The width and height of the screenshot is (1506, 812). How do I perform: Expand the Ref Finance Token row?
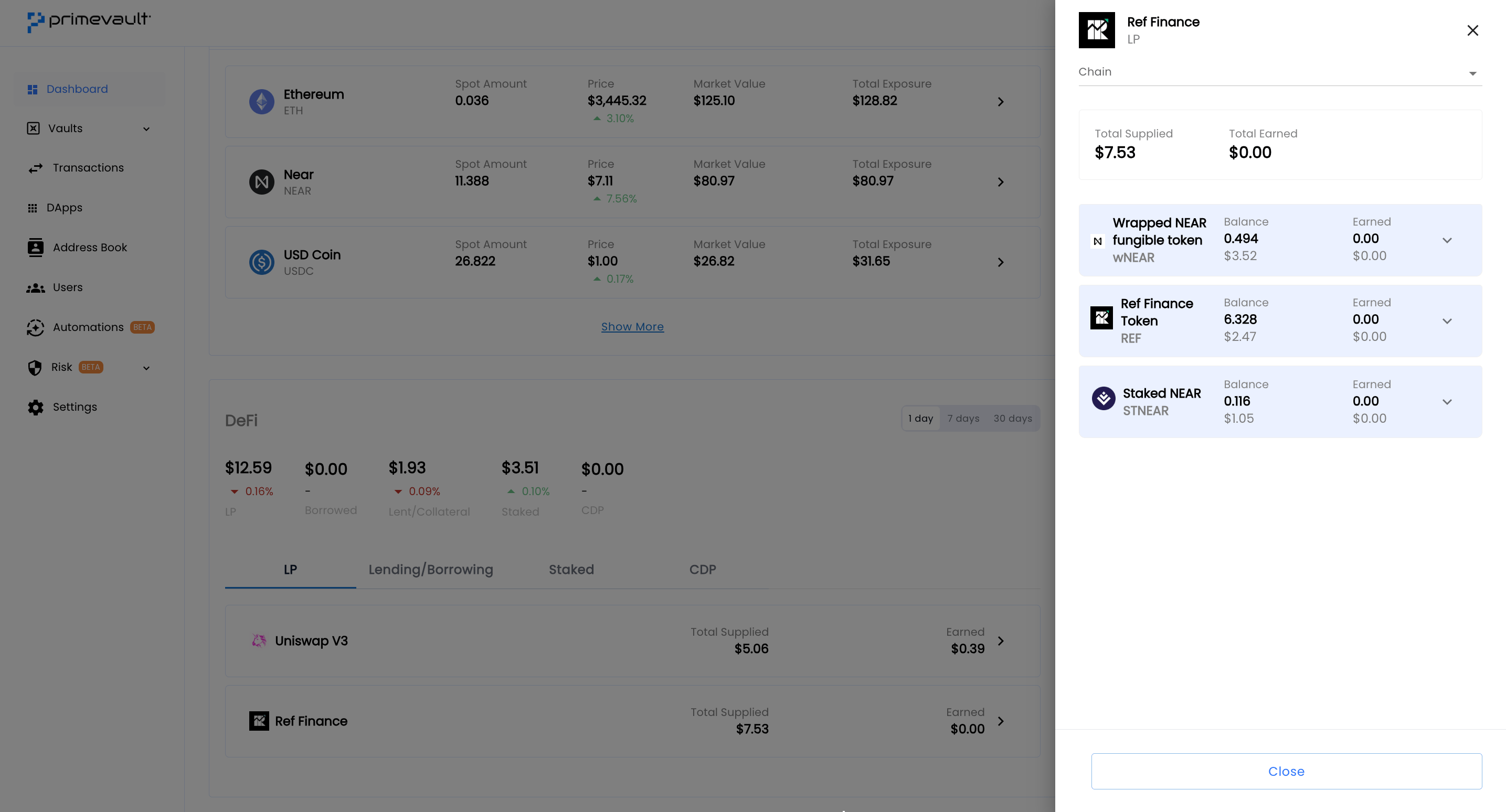[1447, 321]
